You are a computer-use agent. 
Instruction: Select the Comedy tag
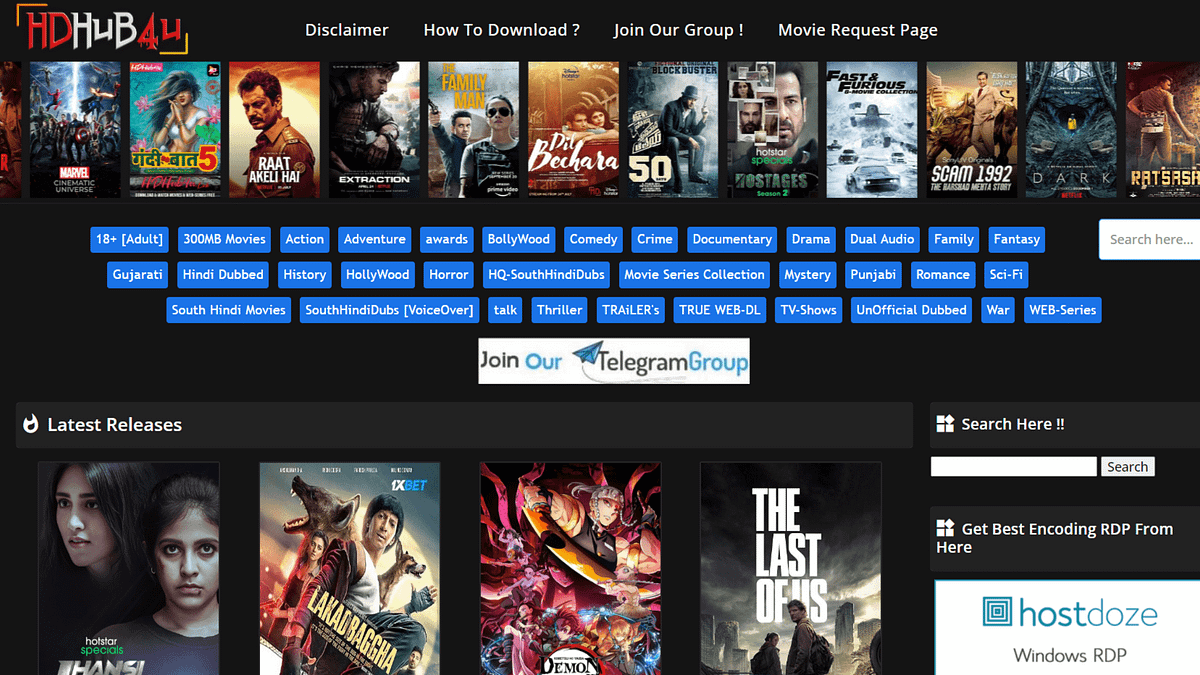594,240
